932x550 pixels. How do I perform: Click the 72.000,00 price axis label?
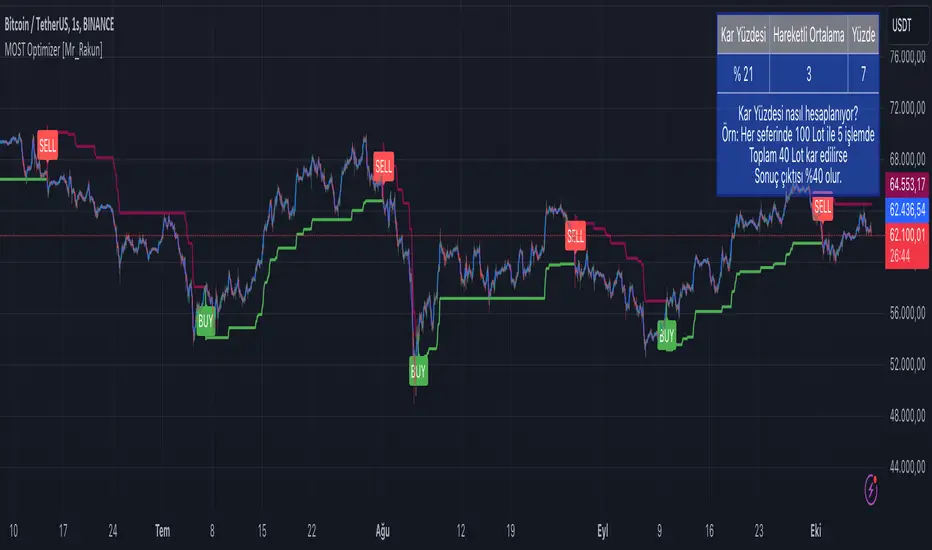(x=908, y=108)
